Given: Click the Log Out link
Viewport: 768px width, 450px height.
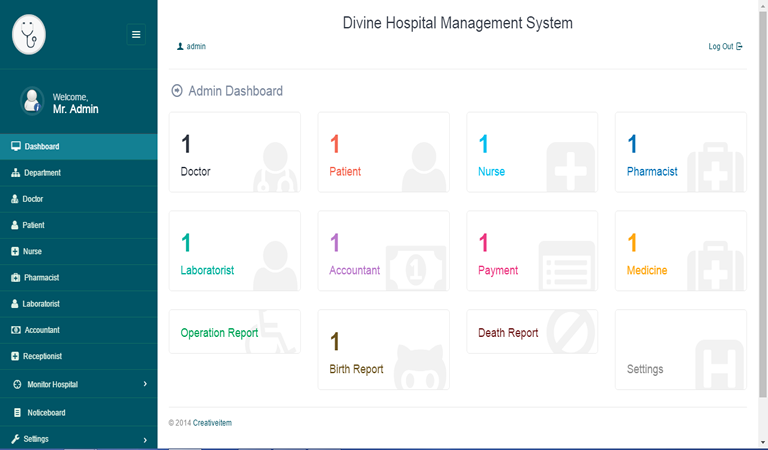Looking at the screenshot, I should coord(725,47).
